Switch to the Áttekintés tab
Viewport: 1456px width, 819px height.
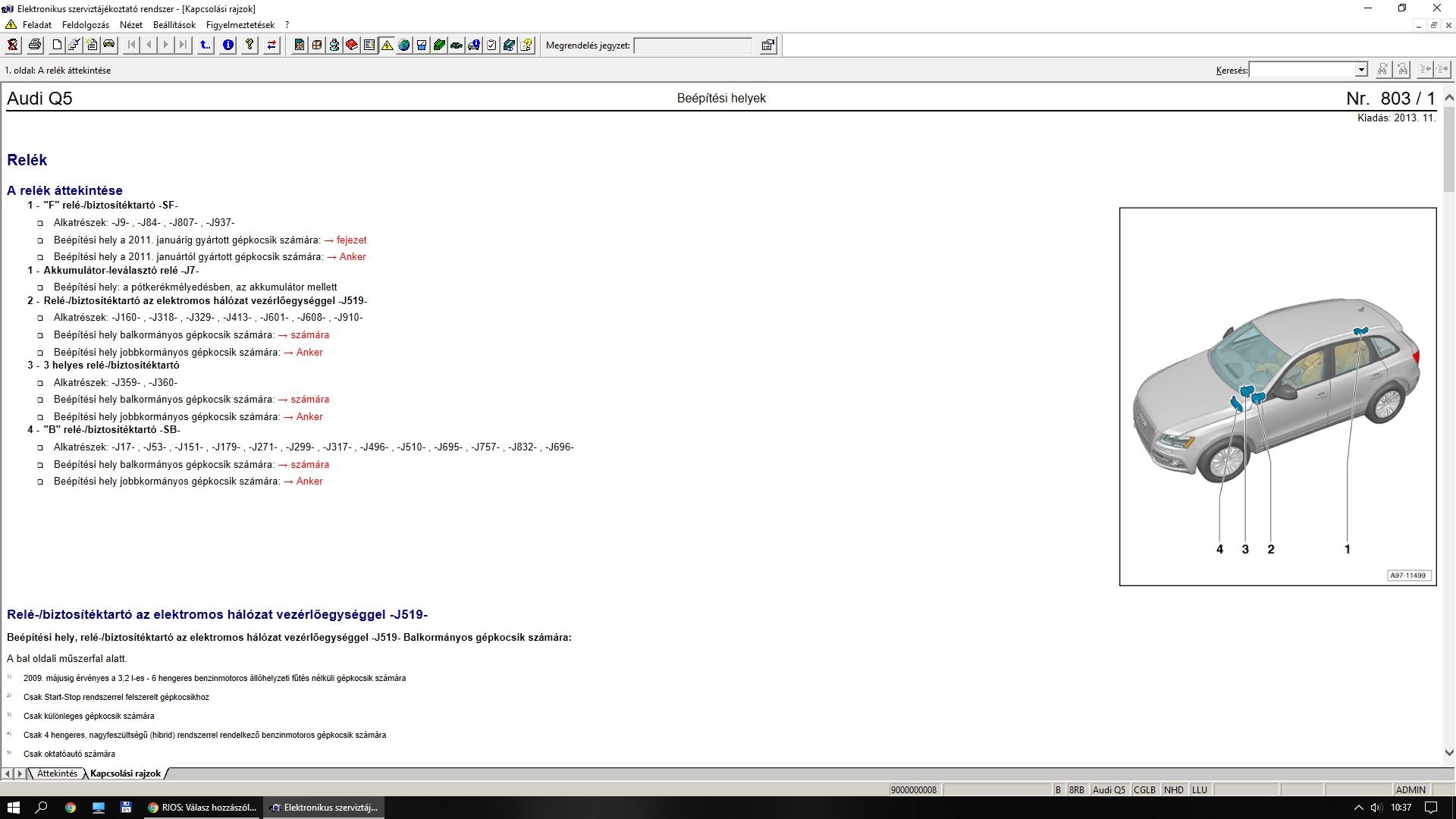point(57,773)
